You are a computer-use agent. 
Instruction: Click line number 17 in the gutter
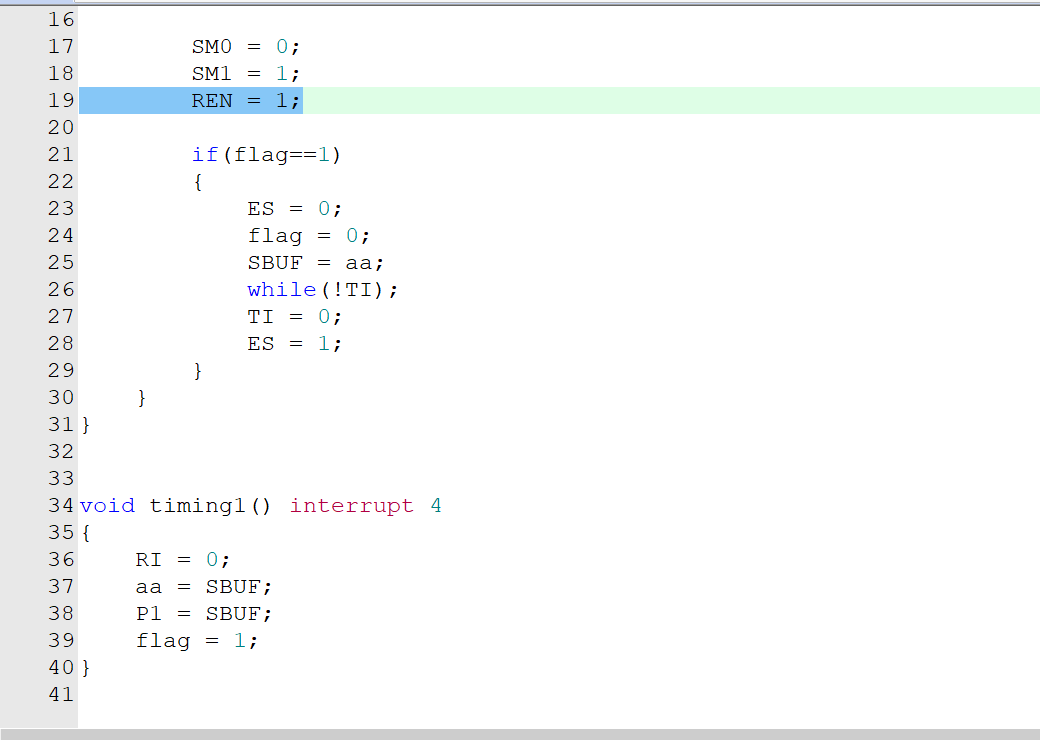[x=60, y=46]
